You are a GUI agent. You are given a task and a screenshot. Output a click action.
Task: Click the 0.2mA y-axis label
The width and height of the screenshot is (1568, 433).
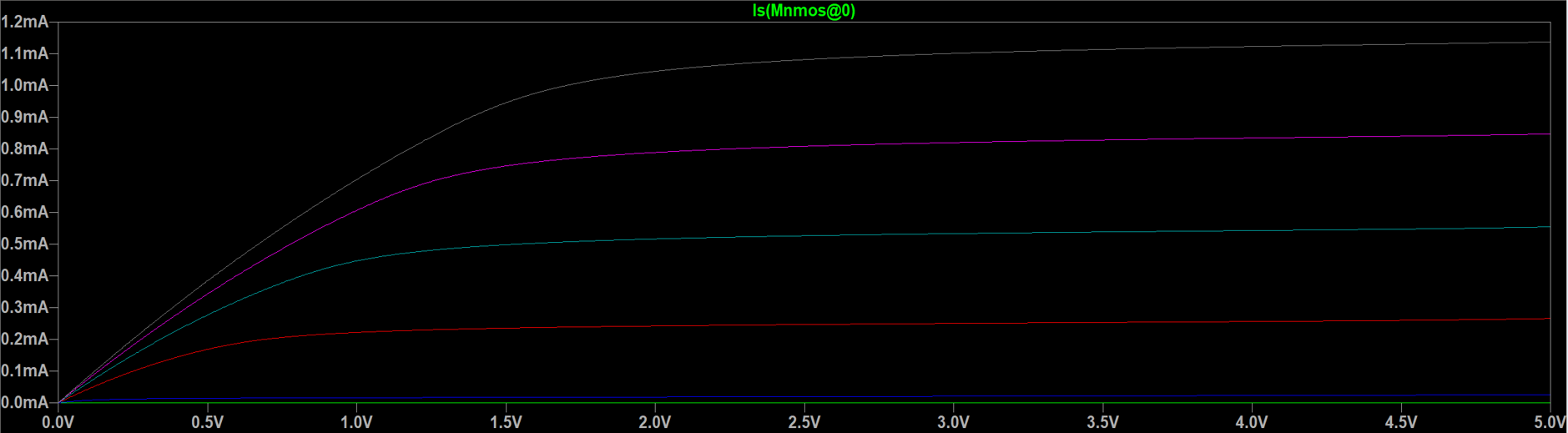click(x=24, y=339)
